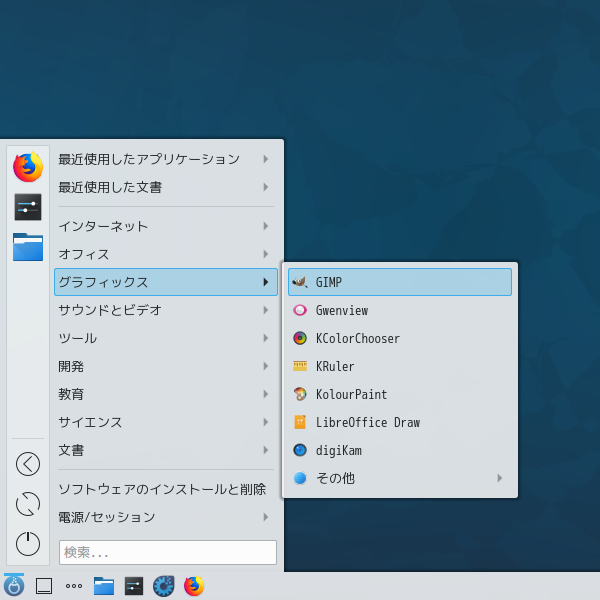The width and height of the screenshot is (600, 600).
Task: Click the show desktop icon in taskbar
Action: pyautogui.click(x=44, y=586)
